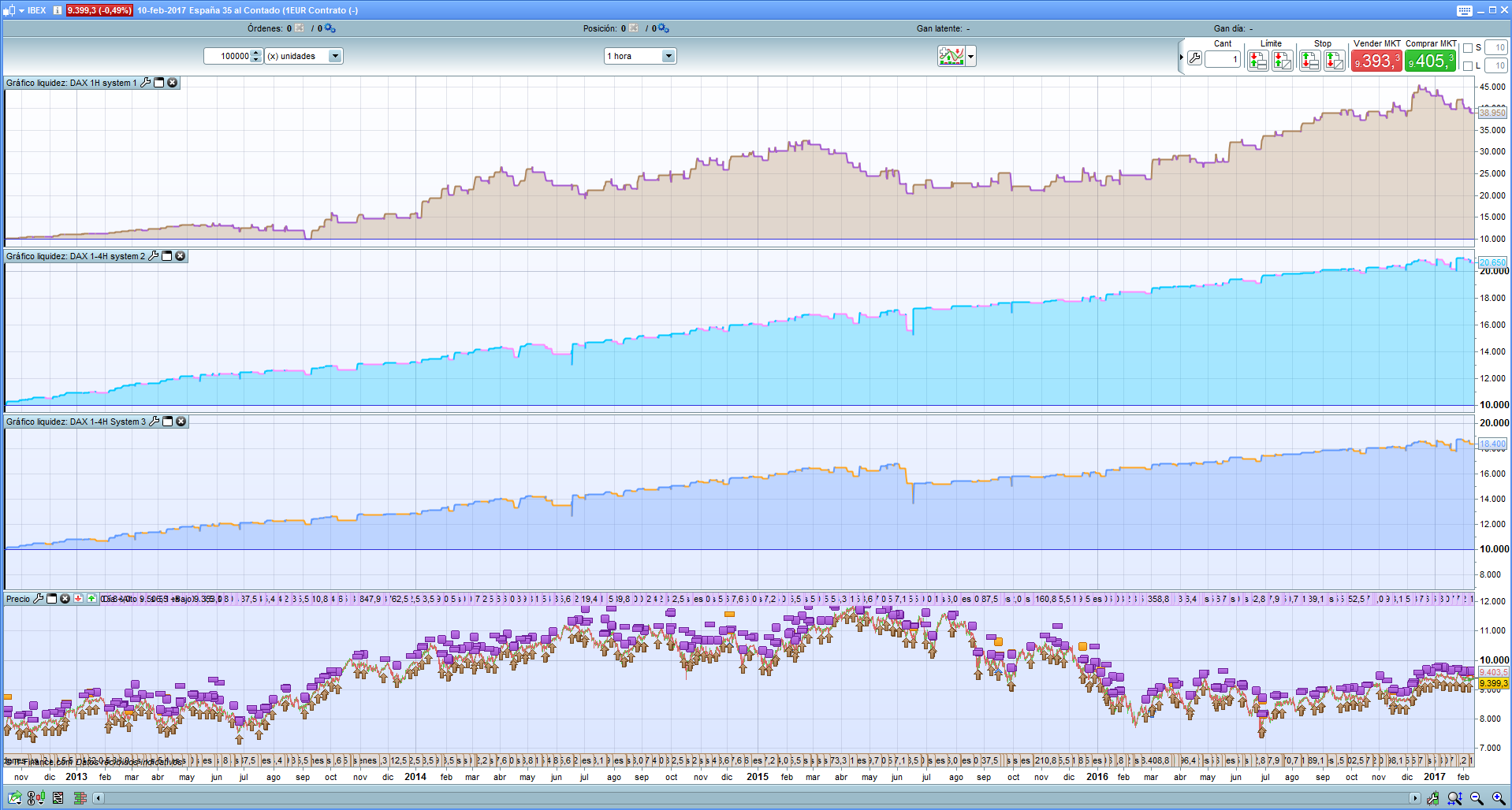Maximize the Precio price panel
The image size is (1512, 810).
(51, 599)
